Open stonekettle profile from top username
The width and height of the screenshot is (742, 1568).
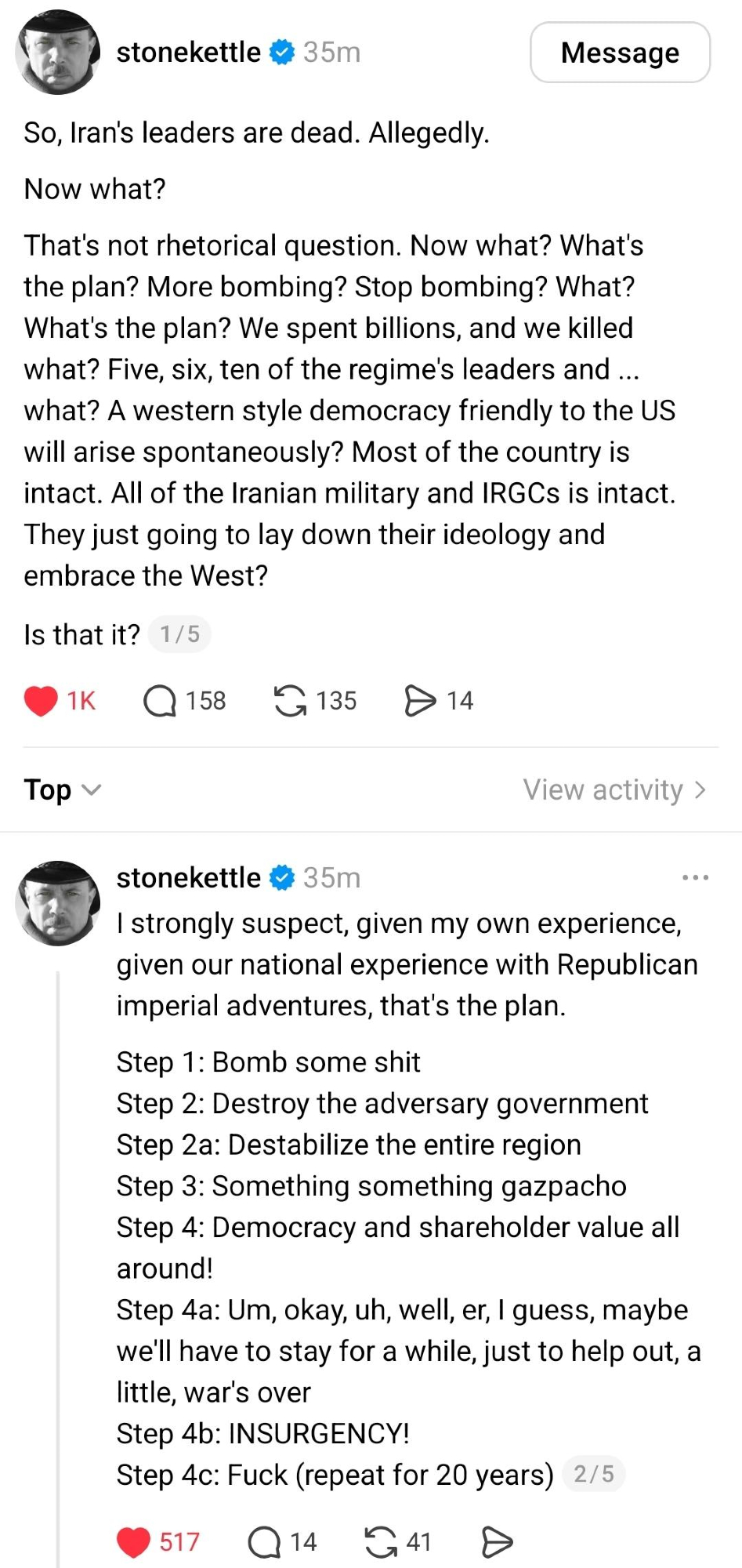pyautogui.click(x=188, y=53)
